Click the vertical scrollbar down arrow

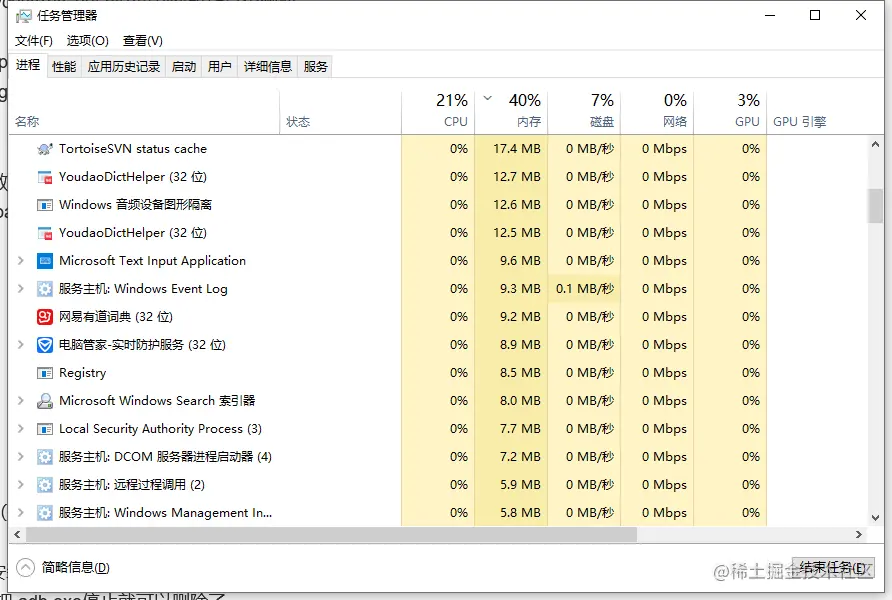point(876,518)
